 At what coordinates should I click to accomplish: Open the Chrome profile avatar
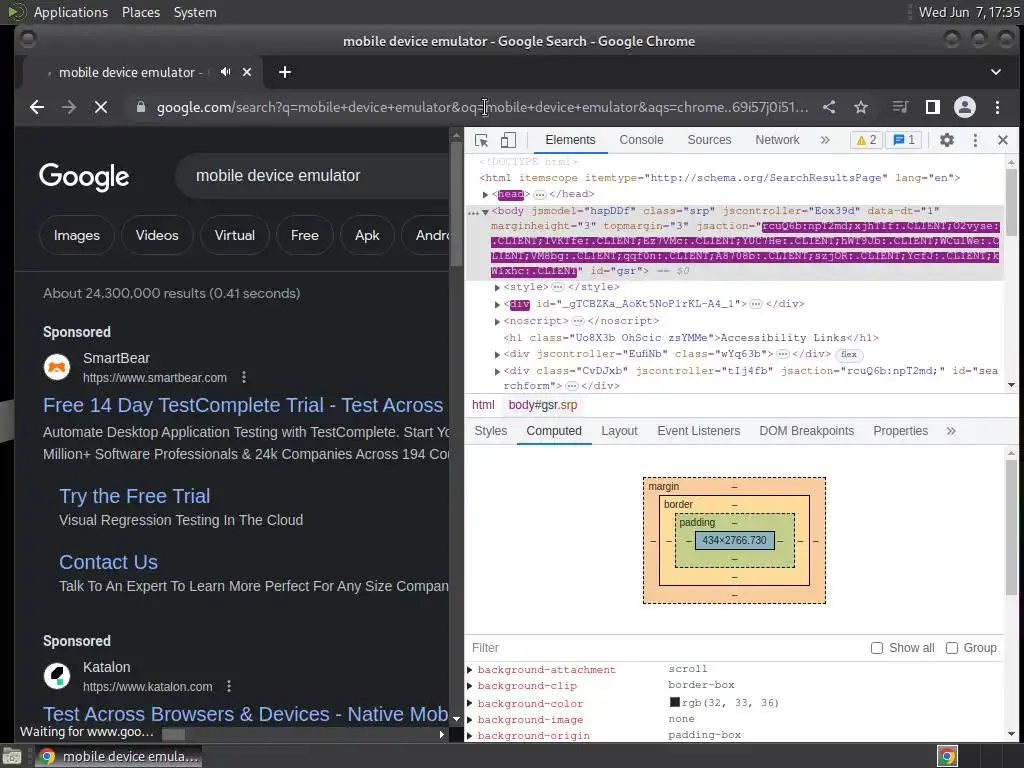965,107
